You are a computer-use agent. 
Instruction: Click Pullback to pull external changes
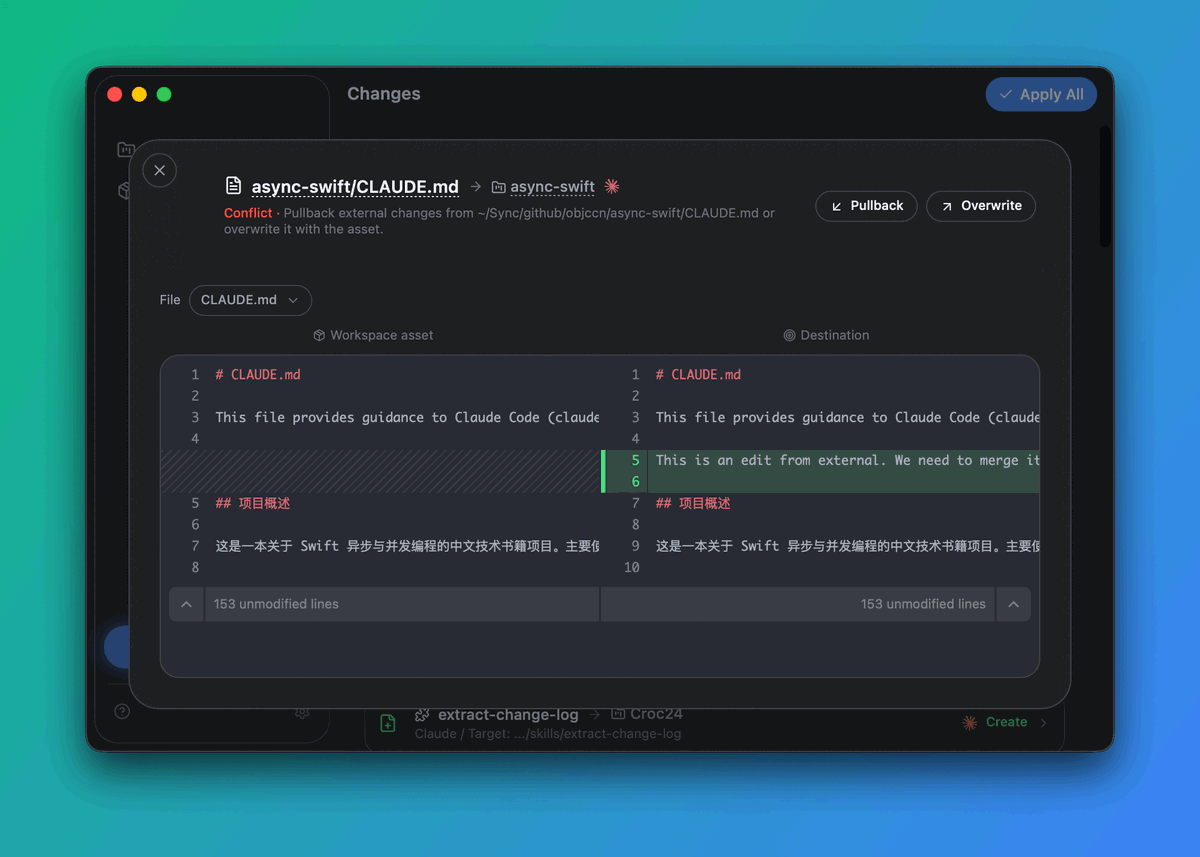(x=866, y=206)
